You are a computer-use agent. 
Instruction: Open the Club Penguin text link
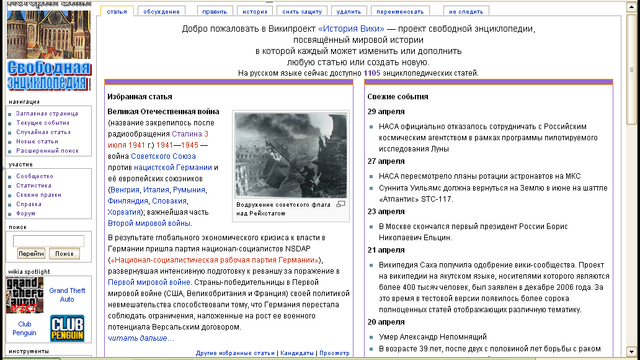tap(24, 328)
